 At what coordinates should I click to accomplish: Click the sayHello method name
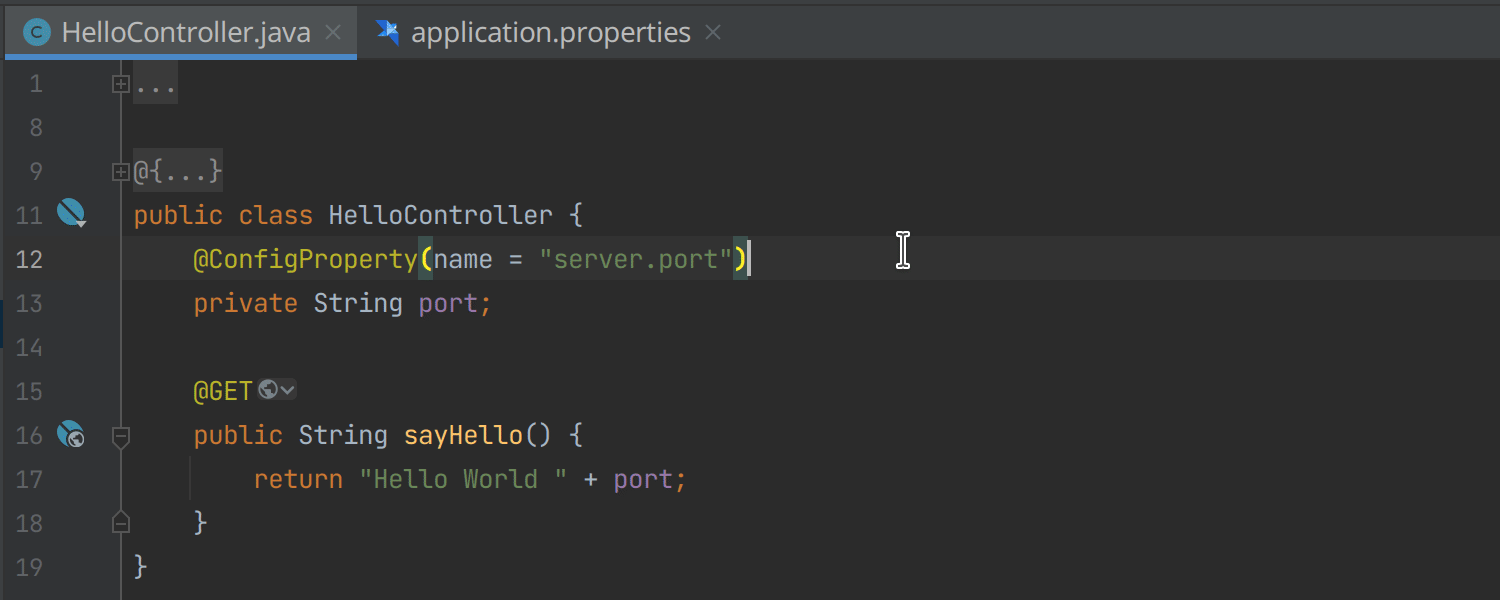pos(462,435)
